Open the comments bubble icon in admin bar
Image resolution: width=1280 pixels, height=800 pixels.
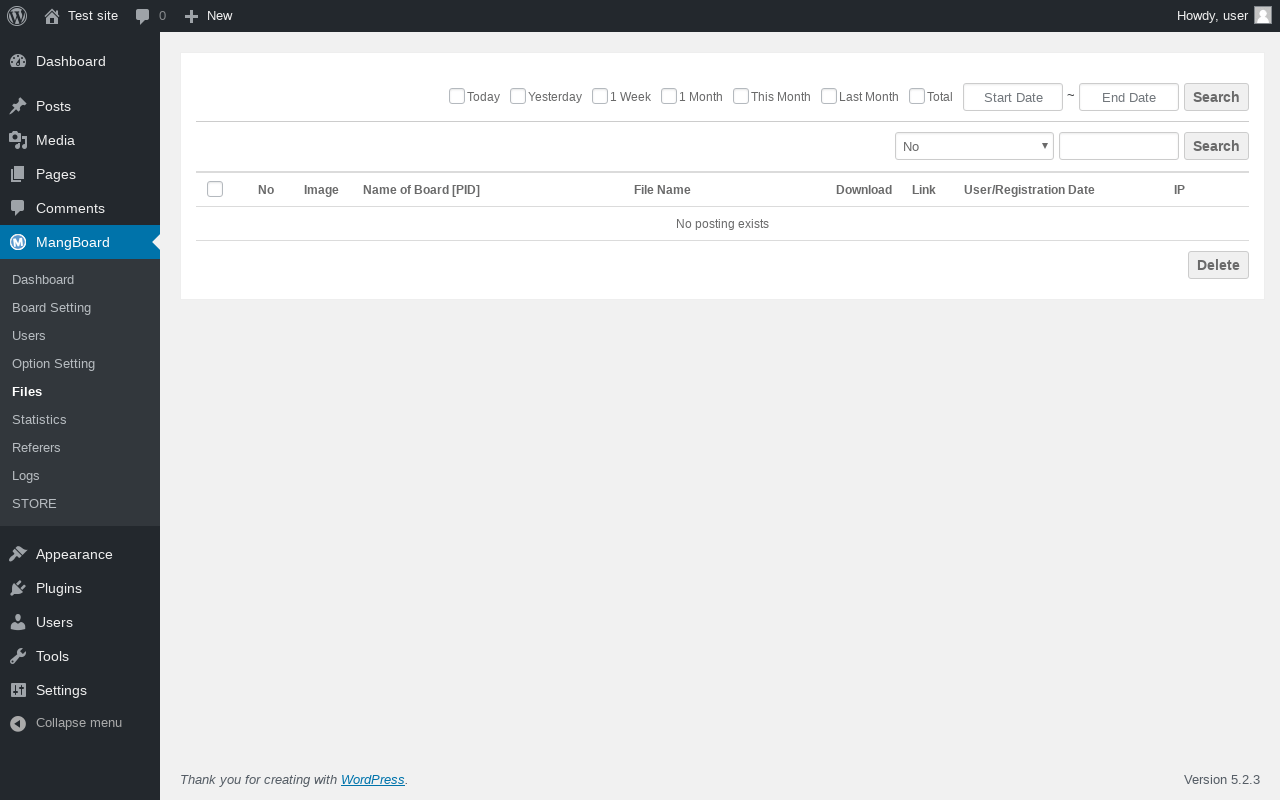(x=143, y=16)
